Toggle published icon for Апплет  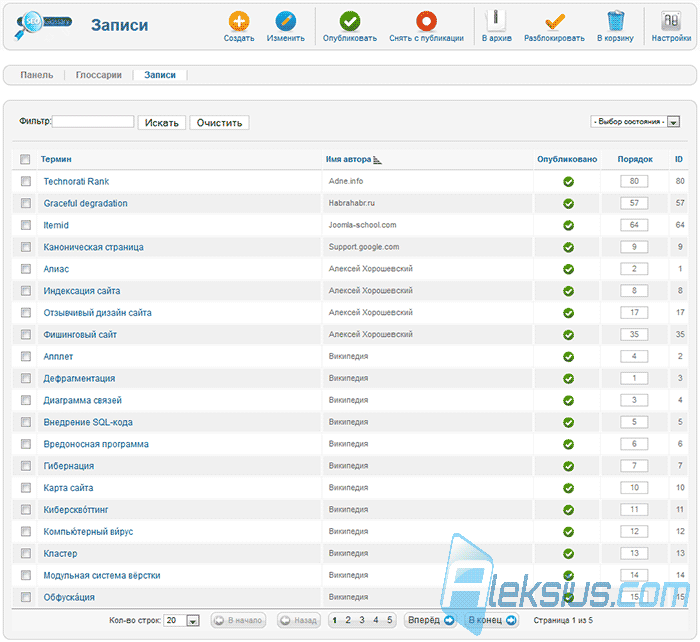(568, 357)
